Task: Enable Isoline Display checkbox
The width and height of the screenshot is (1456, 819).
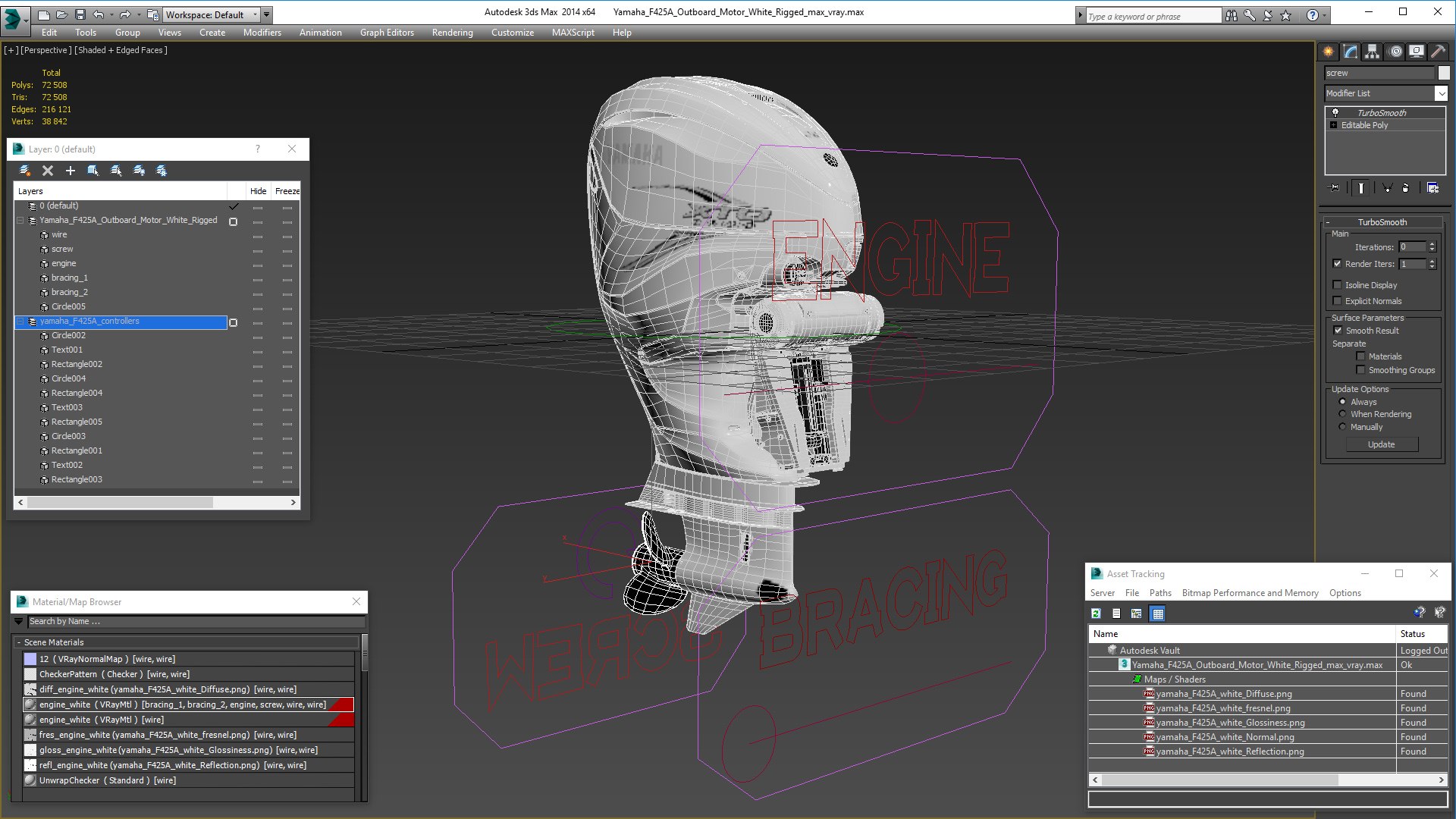Action: click(x=1337, y=285)
